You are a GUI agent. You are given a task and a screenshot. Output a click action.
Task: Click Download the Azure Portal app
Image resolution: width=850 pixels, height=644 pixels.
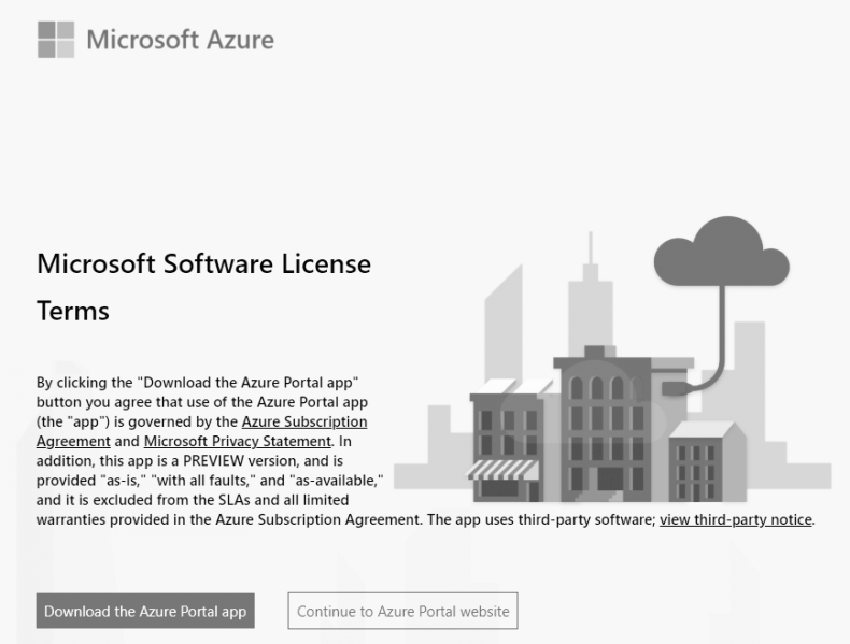(145, 610)
